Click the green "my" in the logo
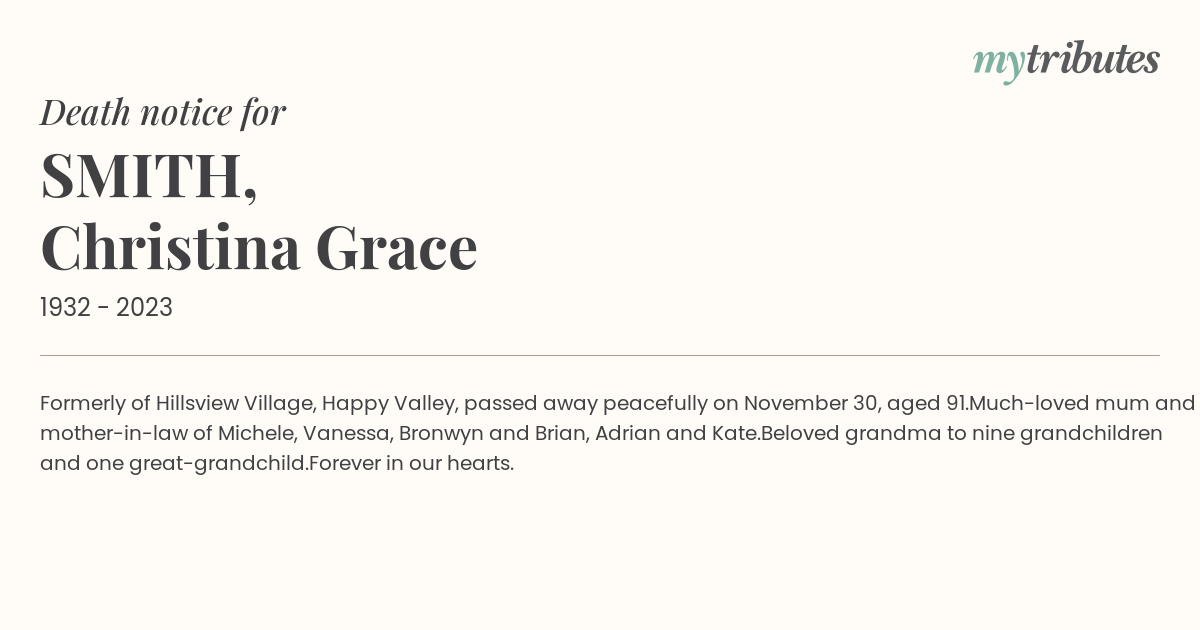This screenshot has height=630, width=1200. point(998,62)
